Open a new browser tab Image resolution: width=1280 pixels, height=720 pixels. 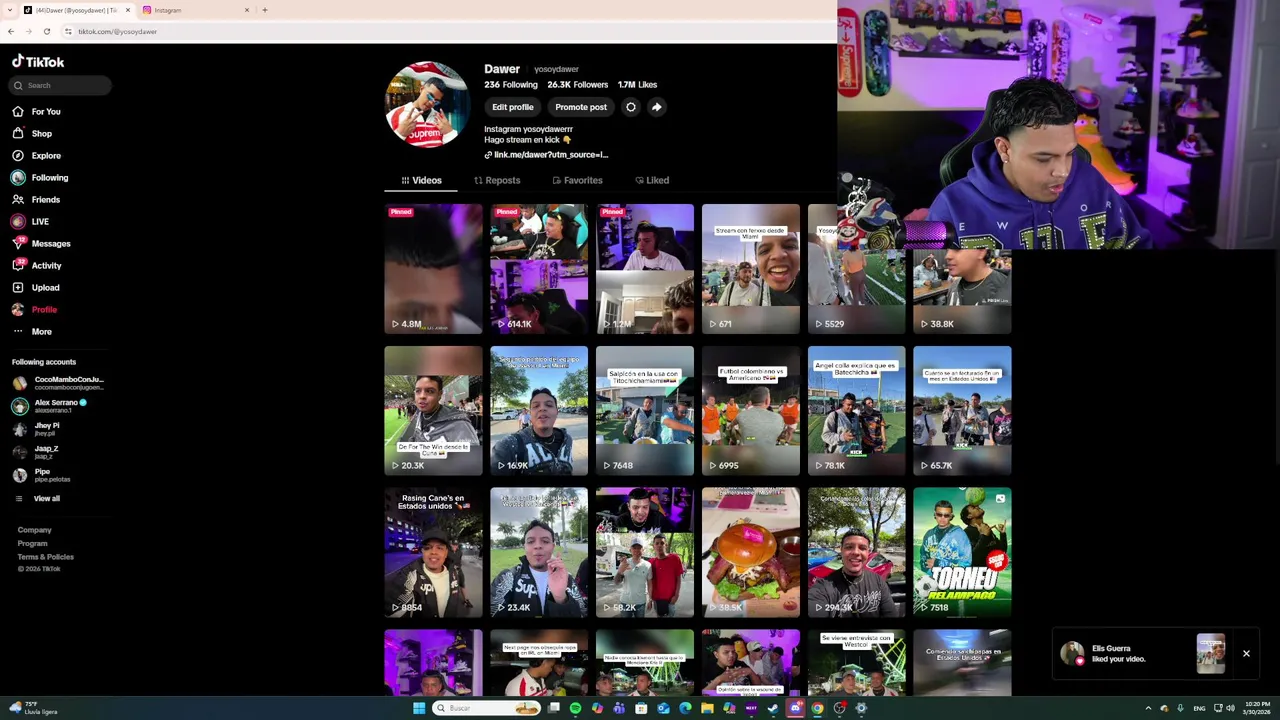[x=265, y=10]
